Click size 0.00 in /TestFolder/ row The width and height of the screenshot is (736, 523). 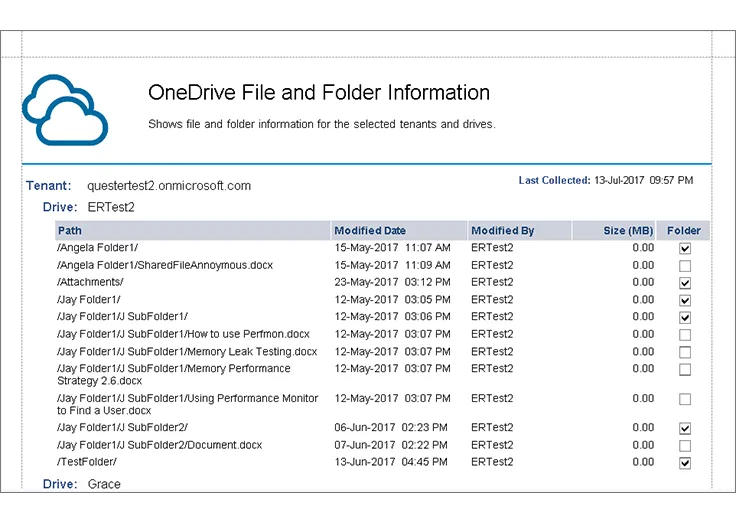(643, 462)
